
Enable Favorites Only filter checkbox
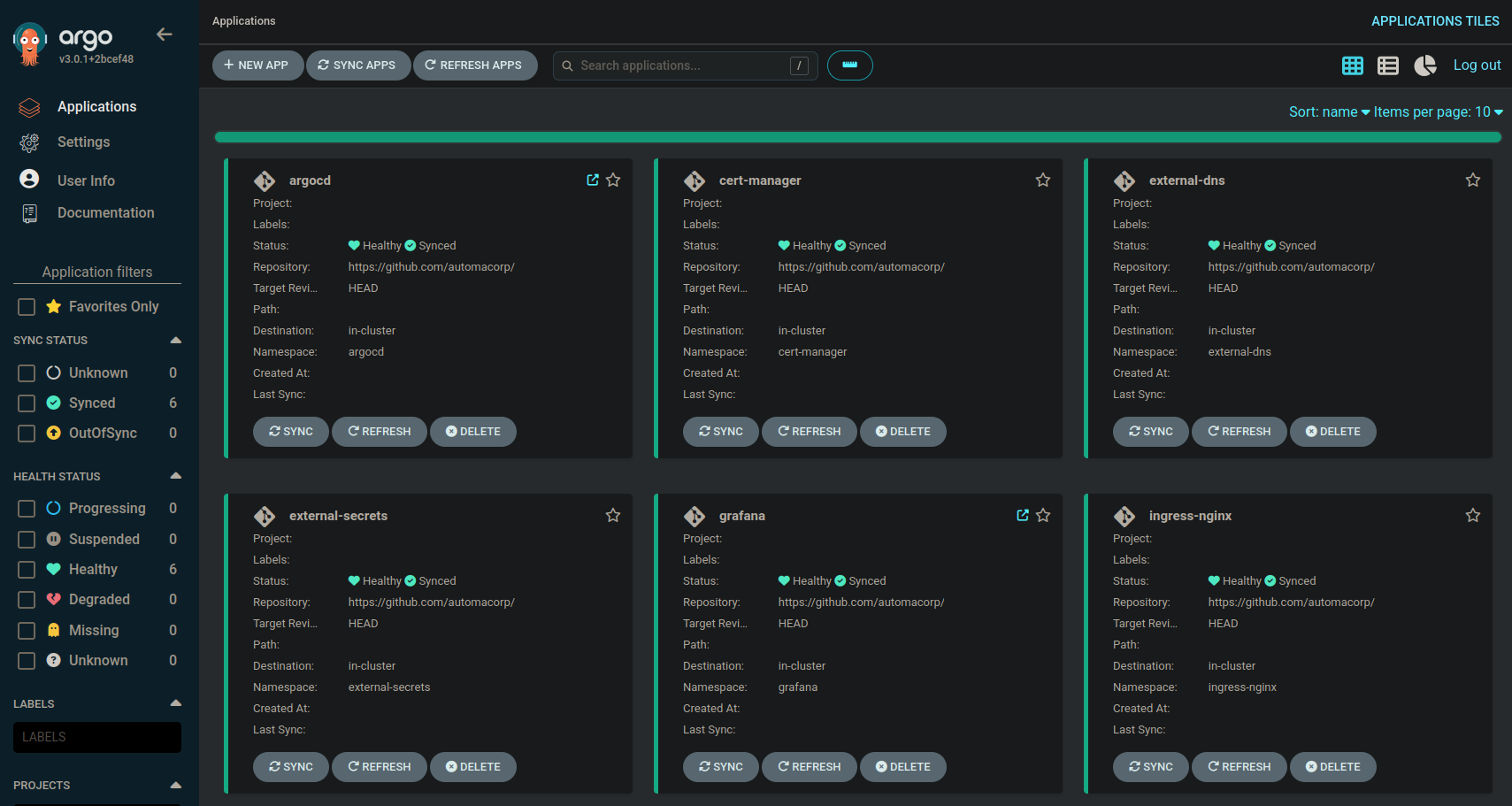coord(27,307)
